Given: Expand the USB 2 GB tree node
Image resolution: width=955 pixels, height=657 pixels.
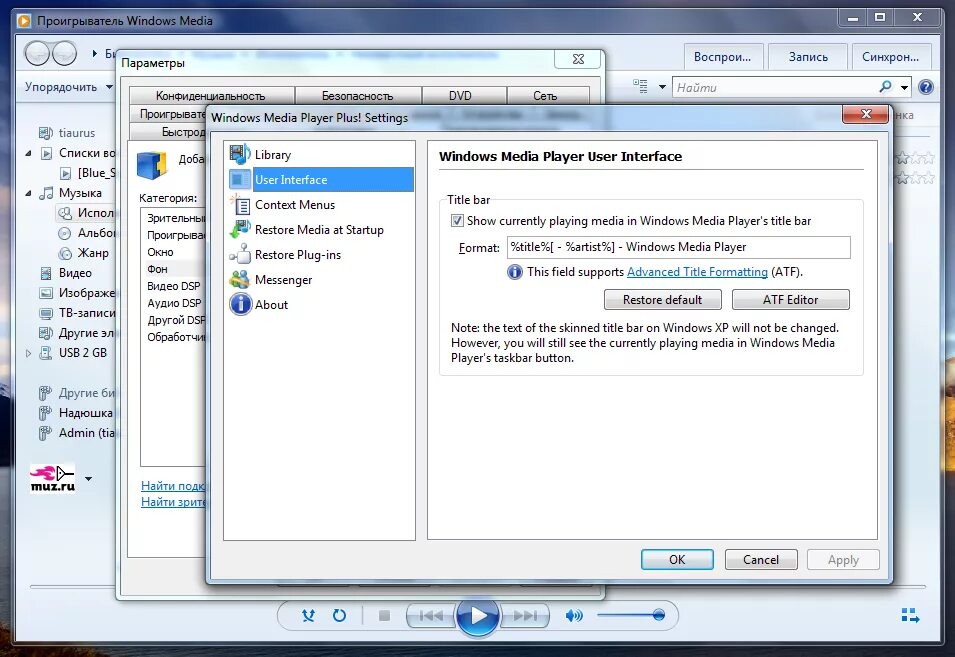Looking at the screenshot, I should pos(28,353).
